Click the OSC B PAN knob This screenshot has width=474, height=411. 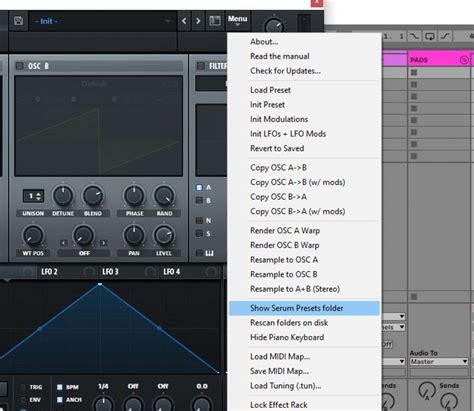[134, 235]
